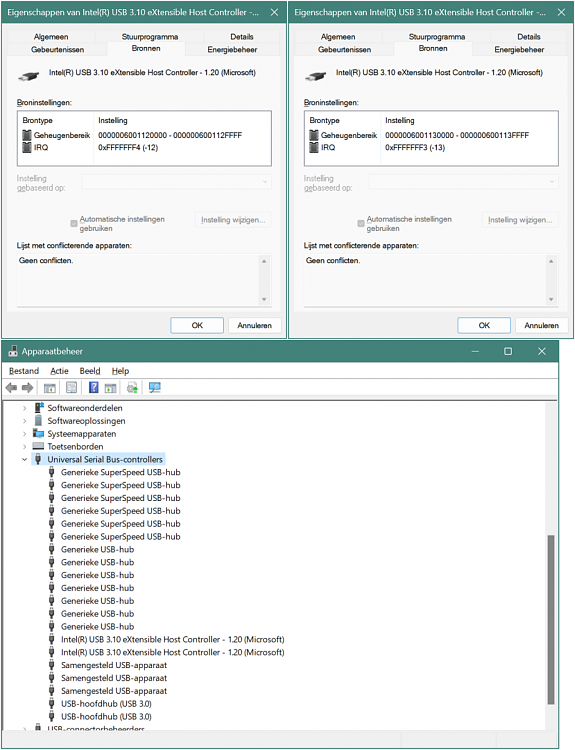Click the Softwareonderdelen category icon

coord(39,408)
